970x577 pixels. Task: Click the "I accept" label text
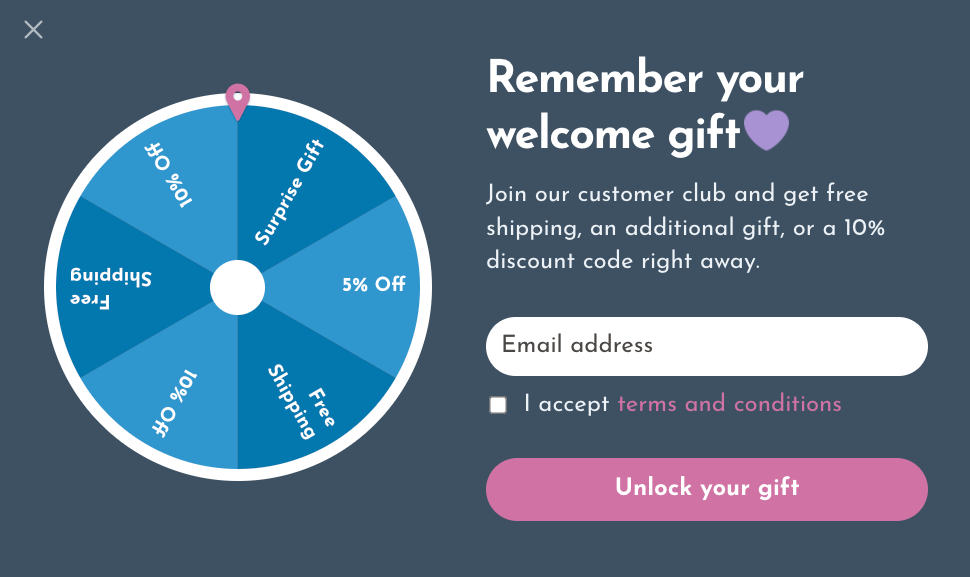pyautogui.click(x=566, y=404)
